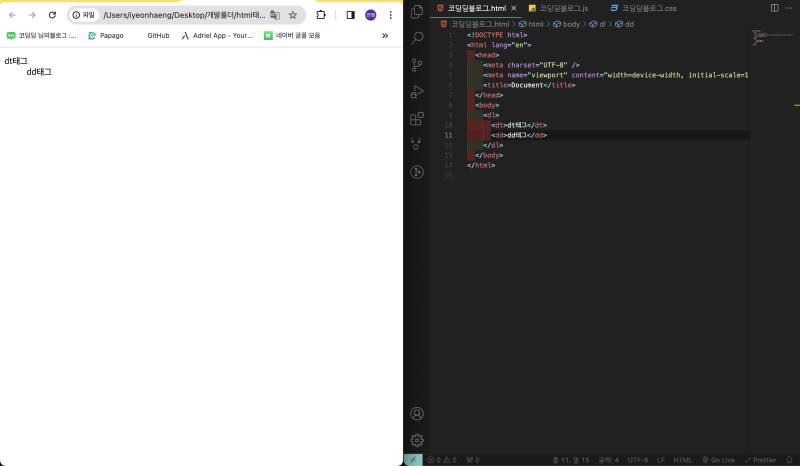Open the 네이버 글꼴 모음 bookmark
The height and width of the screenshot is (466, 800).
click(292, 35)
